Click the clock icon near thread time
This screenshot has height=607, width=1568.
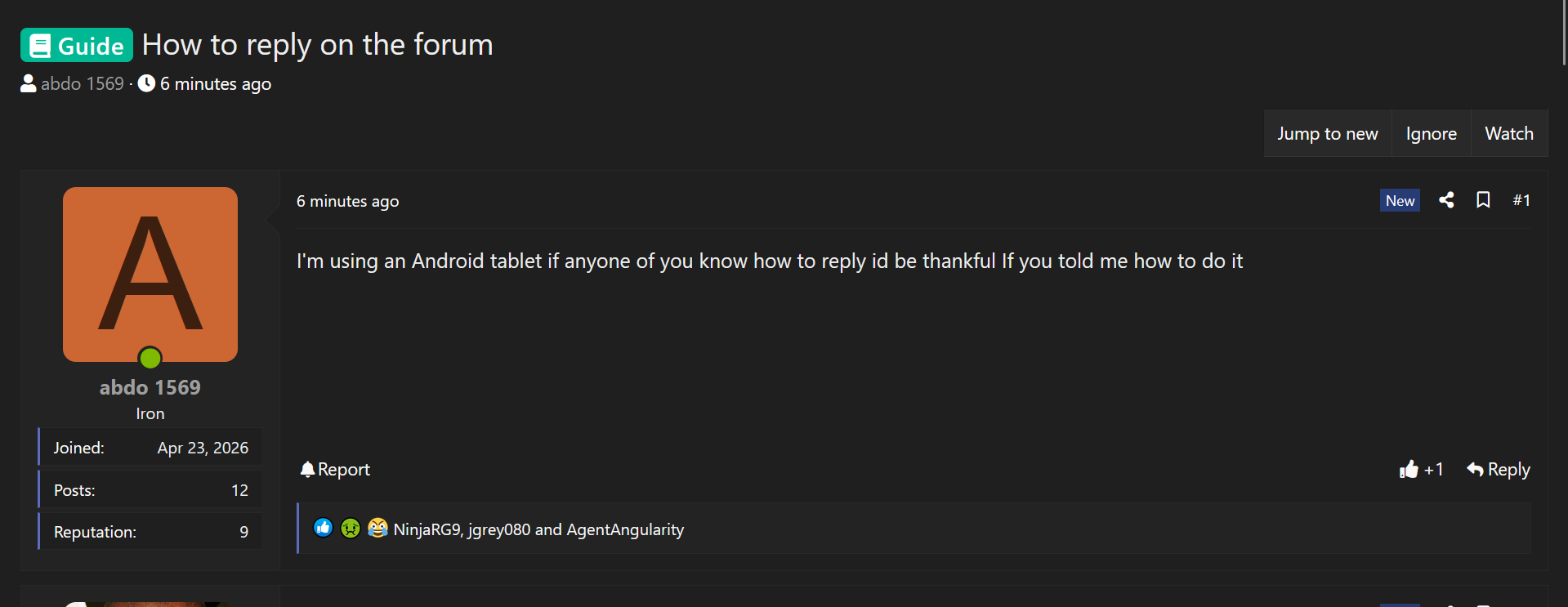click(146, 83)
